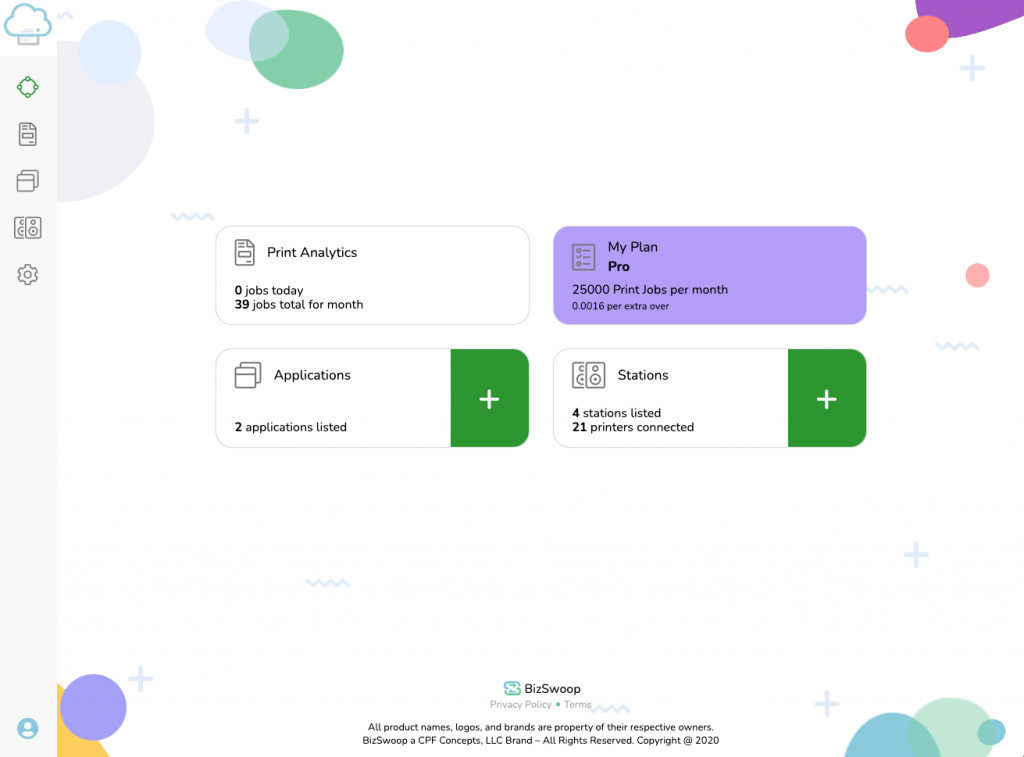
Task: Open the My Plan Pro card
Action: [709, 276]
